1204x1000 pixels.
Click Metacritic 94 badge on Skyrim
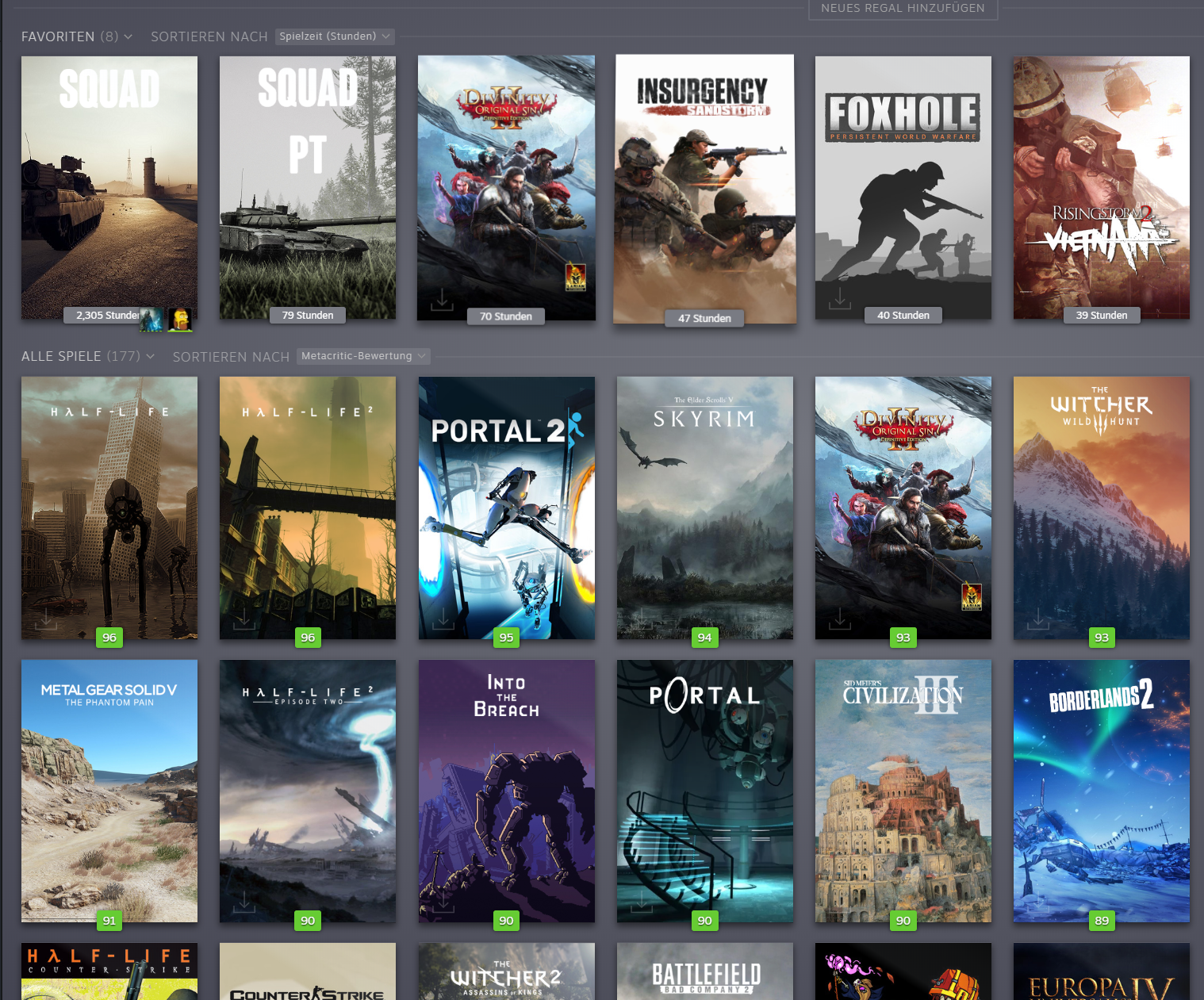704,638
